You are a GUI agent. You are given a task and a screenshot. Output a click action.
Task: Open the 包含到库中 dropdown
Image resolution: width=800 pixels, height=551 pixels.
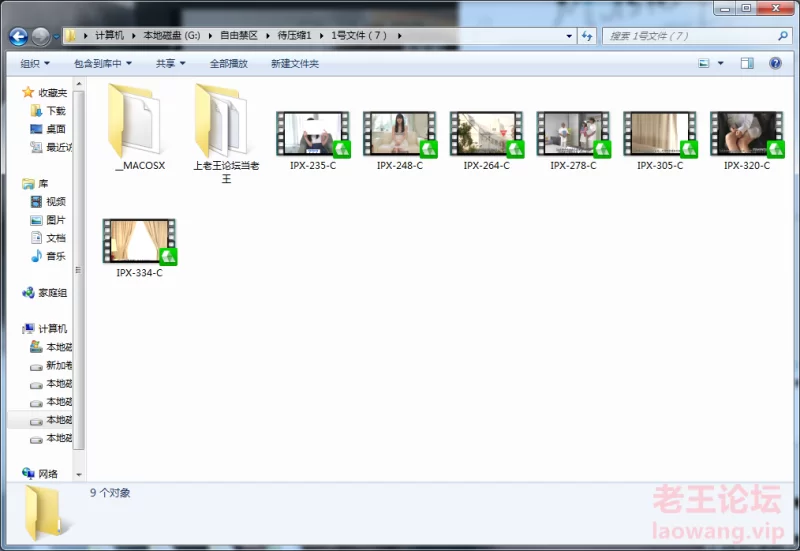click(x=103, y=63)
